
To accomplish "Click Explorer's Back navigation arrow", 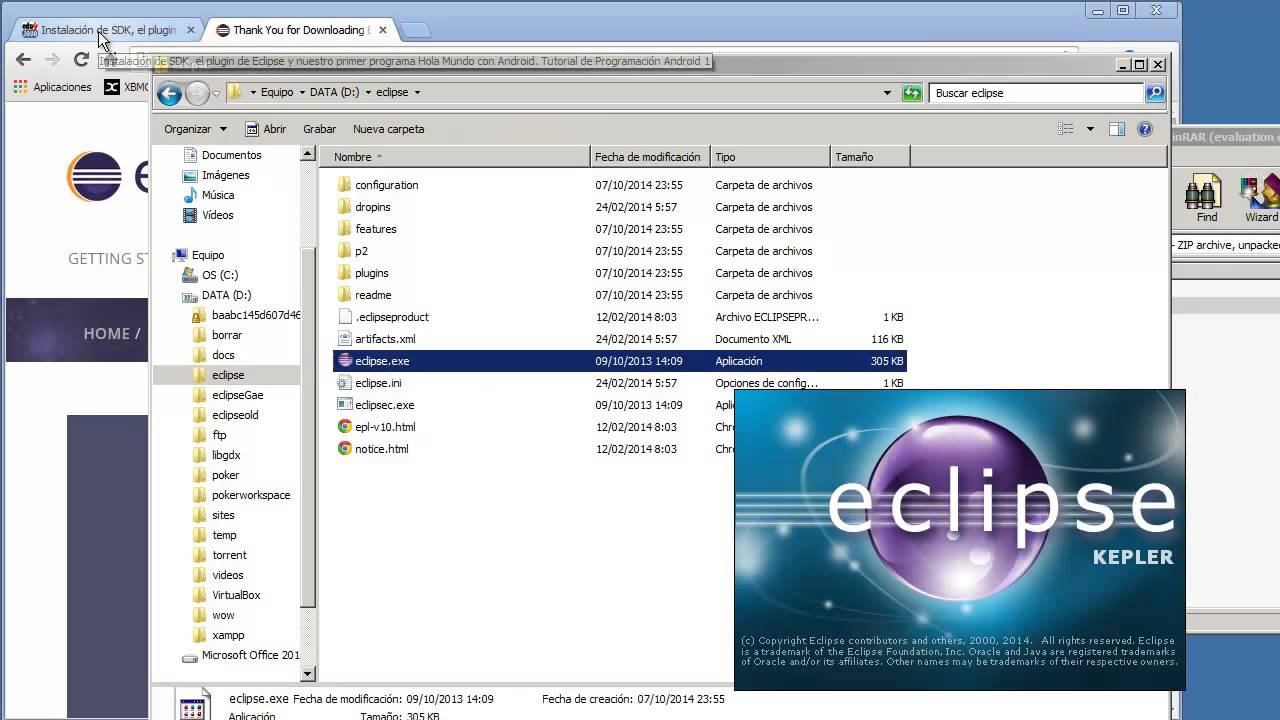I will point(169,93).
